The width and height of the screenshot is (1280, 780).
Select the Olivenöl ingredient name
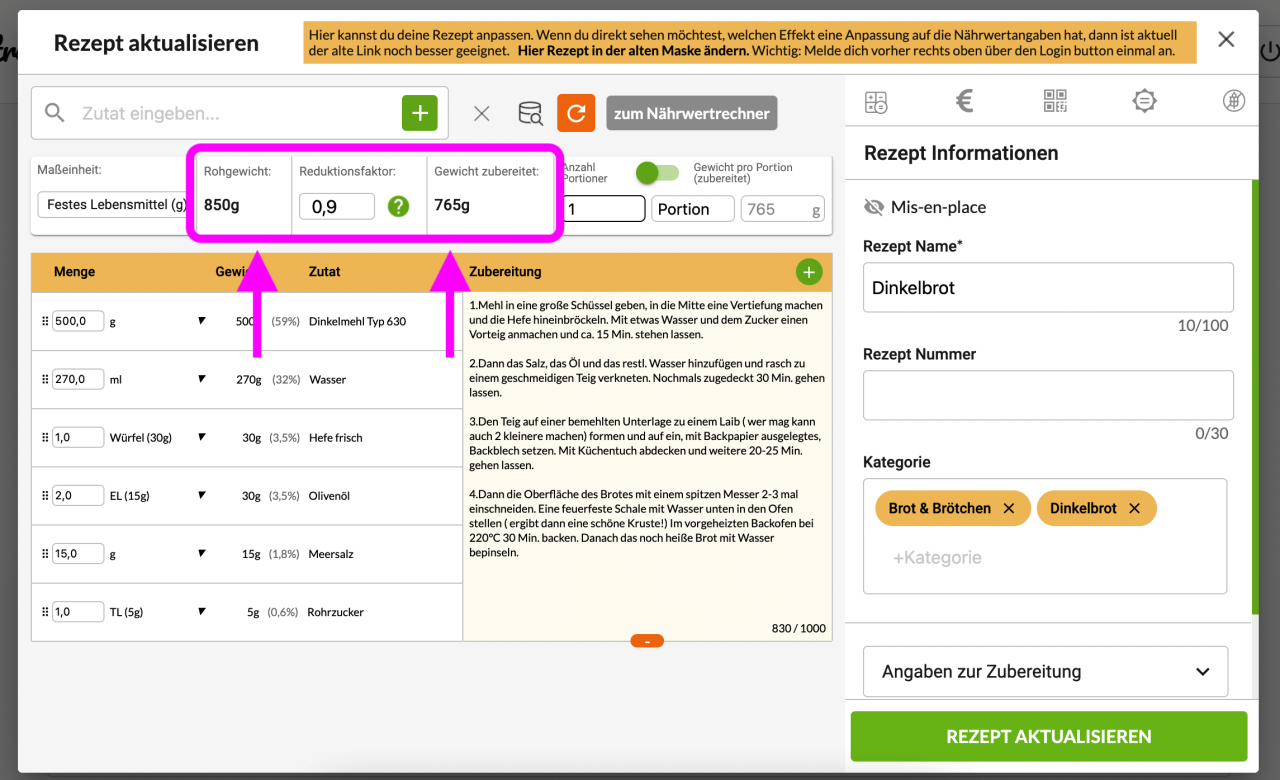coord(331,496)
